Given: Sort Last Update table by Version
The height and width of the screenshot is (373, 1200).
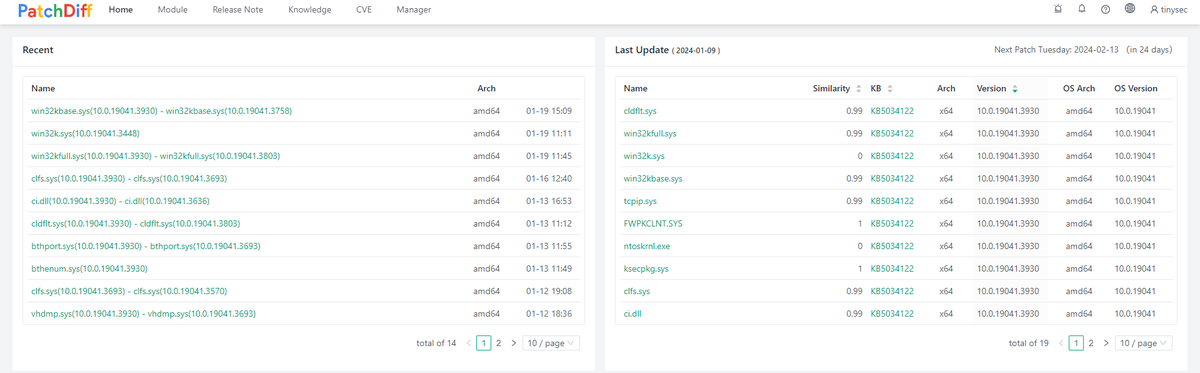Looking at the screenshot, I should click(x=998, y=88).
